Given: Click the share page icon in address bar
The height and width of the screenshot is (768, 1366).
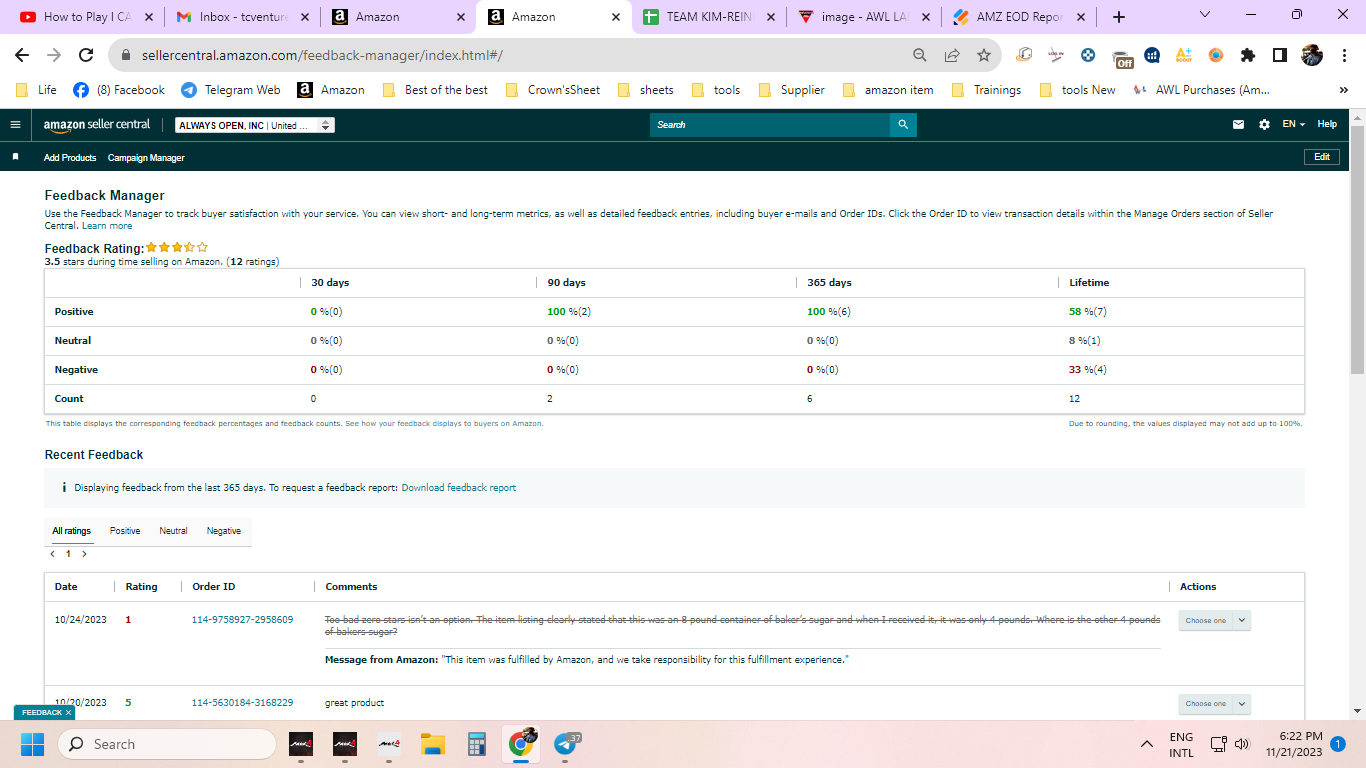Looking at the screenshot, I should pos(952,56).
